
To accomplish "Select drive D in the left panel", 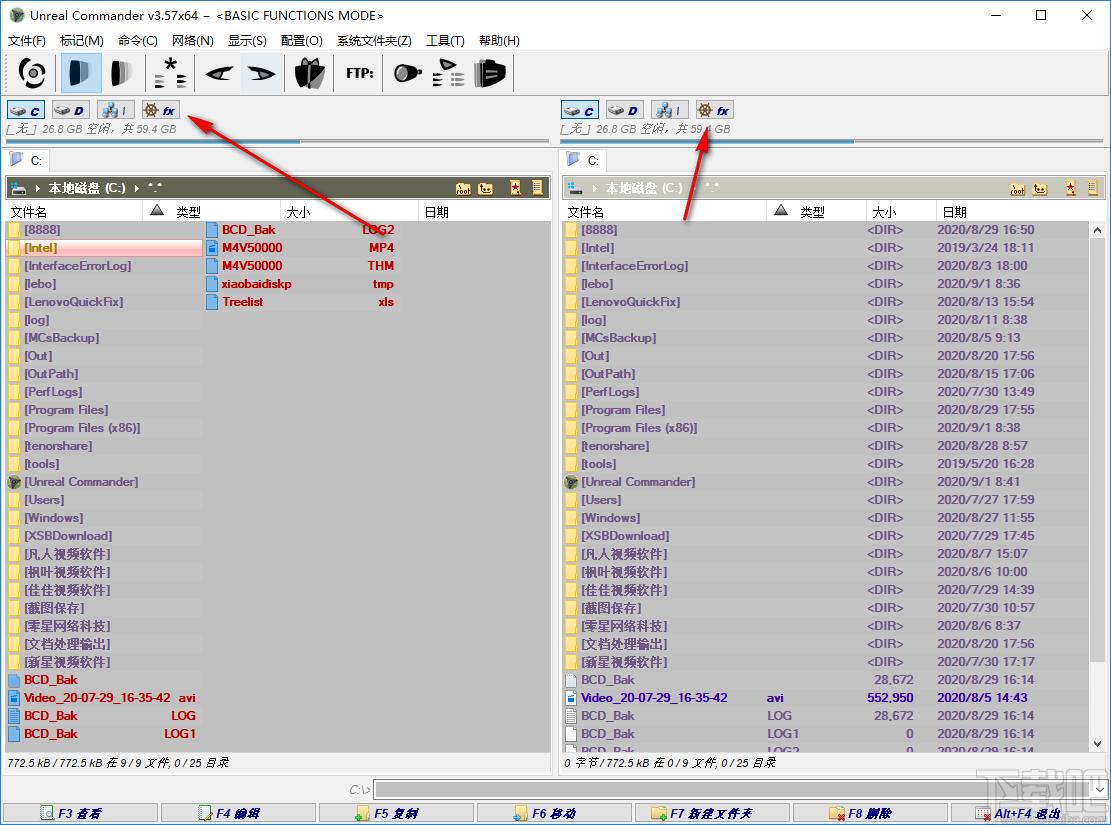I will (71, 111).
